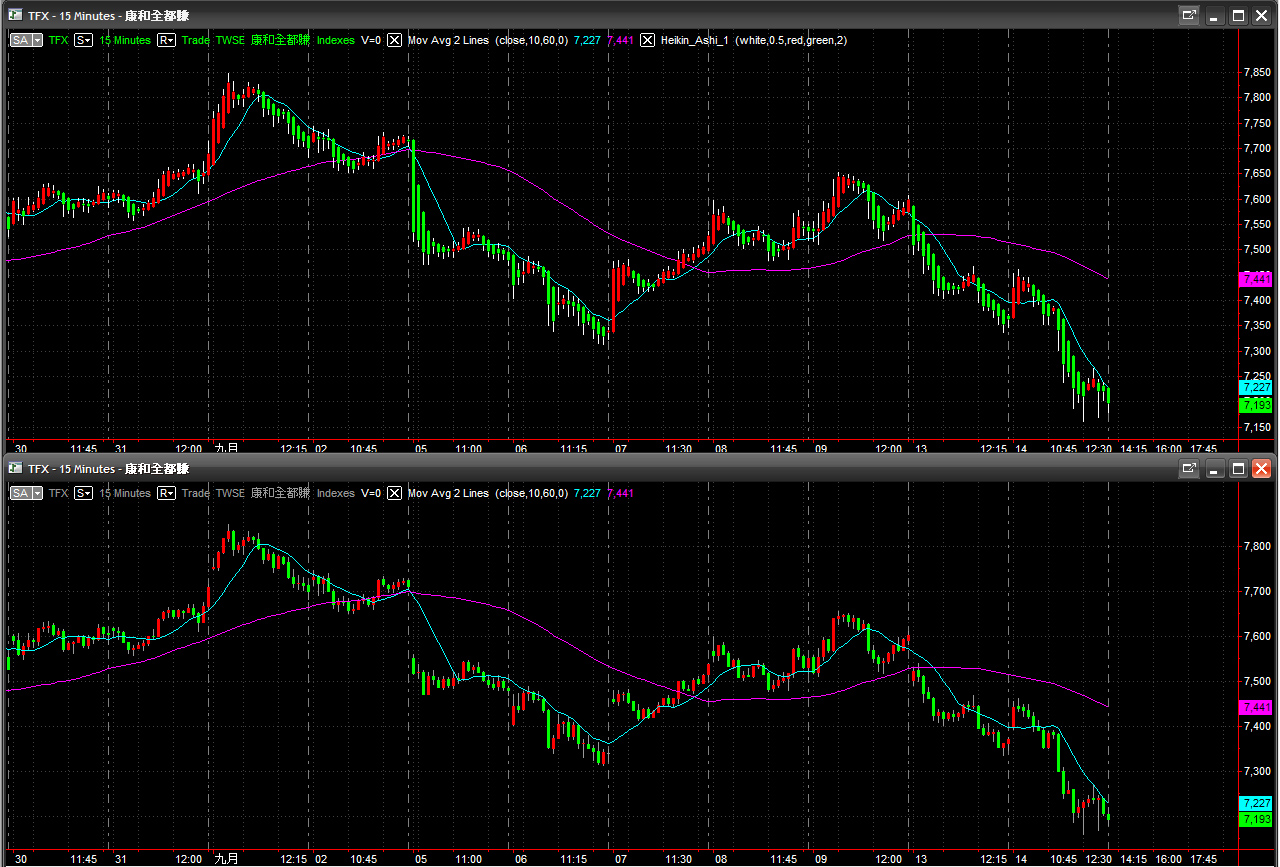The height and width of the screenshot is (867, 1280).
Task: Minimize the upper chart window
Action: click(x=1215, y=15)
